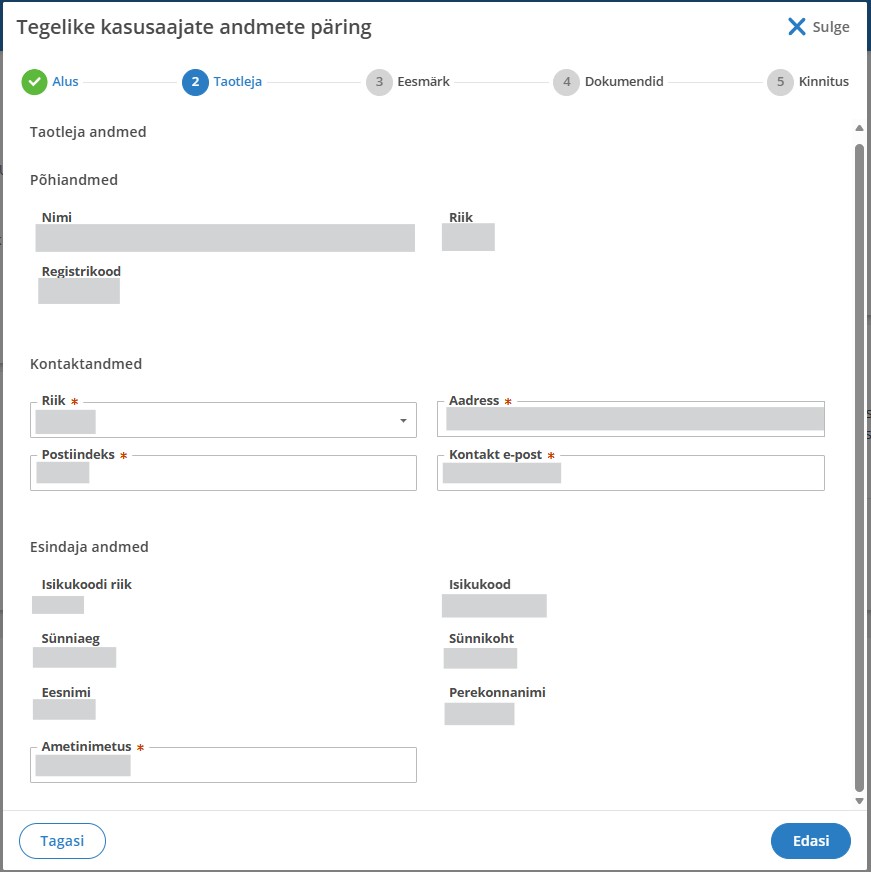The width and height of the screenshot is (871, 872).
Task: Click into the Postiindeks input field
Action: 223,473
